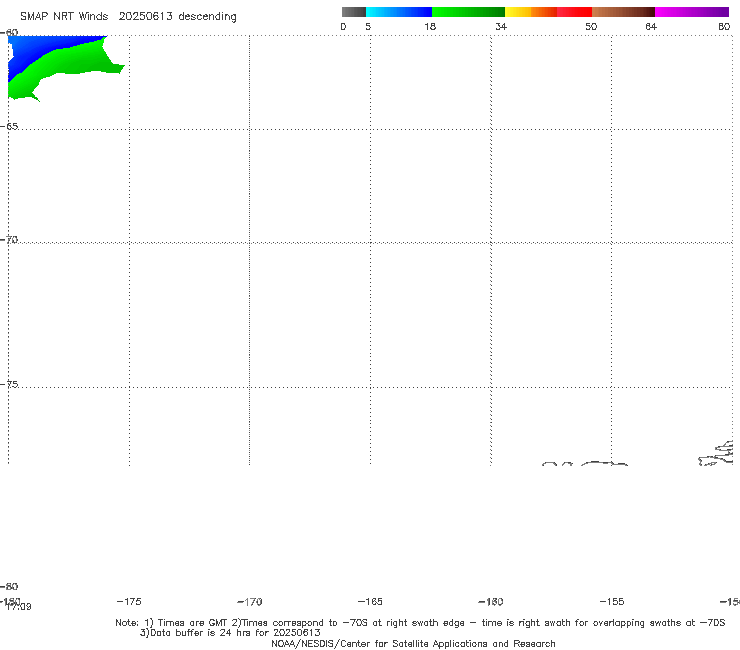
Task: Pick the cyan-blue segment of the colorbar
Action: (399, 12)
